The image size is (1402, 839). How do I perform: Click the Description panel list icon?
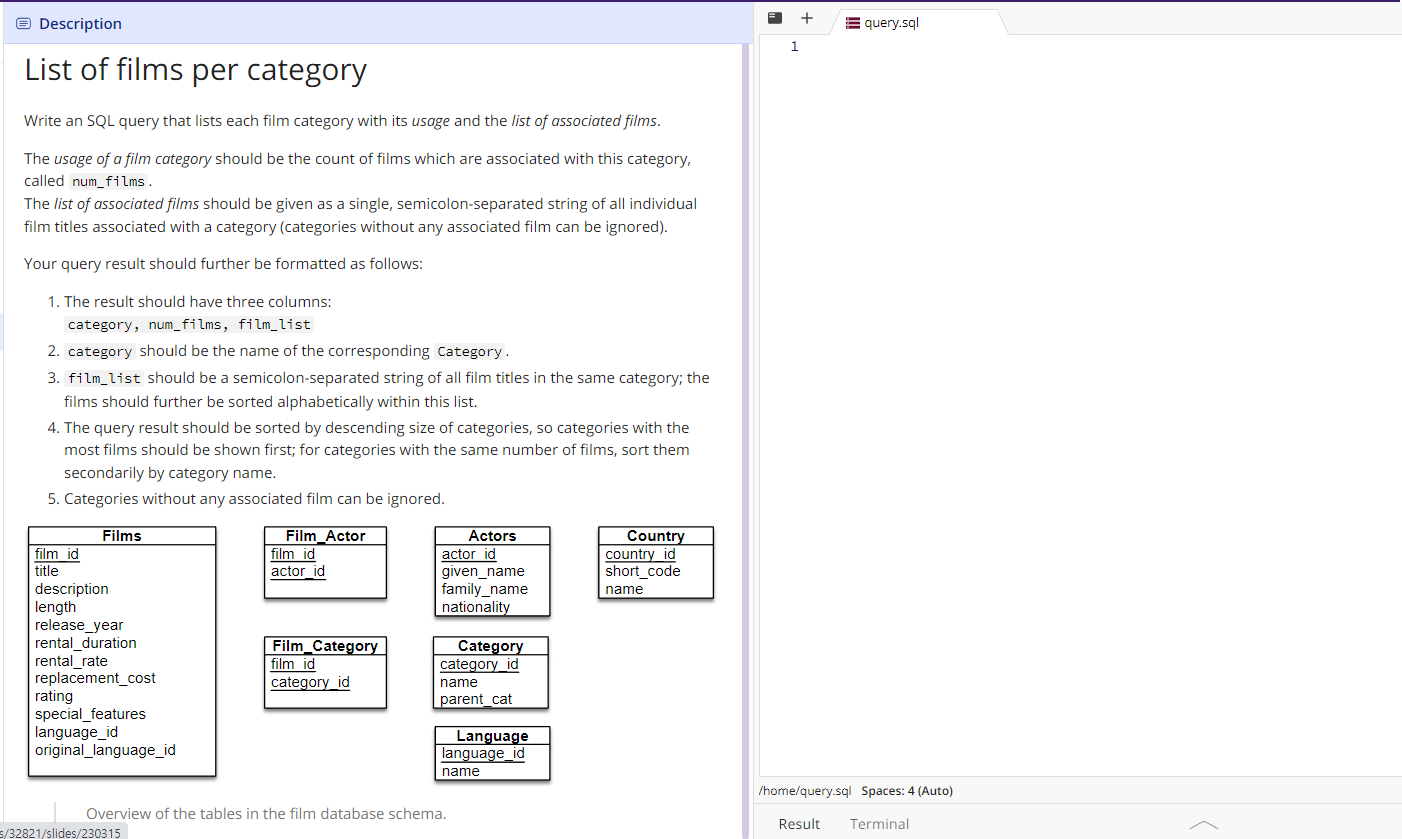22,23
